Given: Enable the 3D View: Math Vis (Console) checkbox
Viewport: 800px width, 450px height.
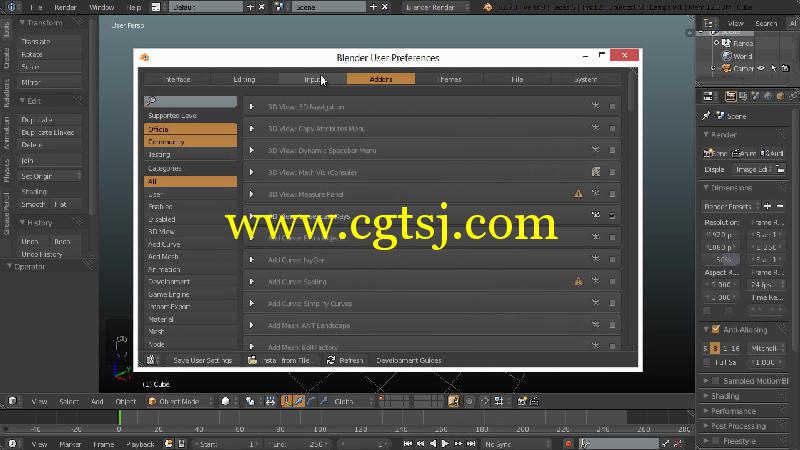Looking at the screenshot, I should 612,172.
